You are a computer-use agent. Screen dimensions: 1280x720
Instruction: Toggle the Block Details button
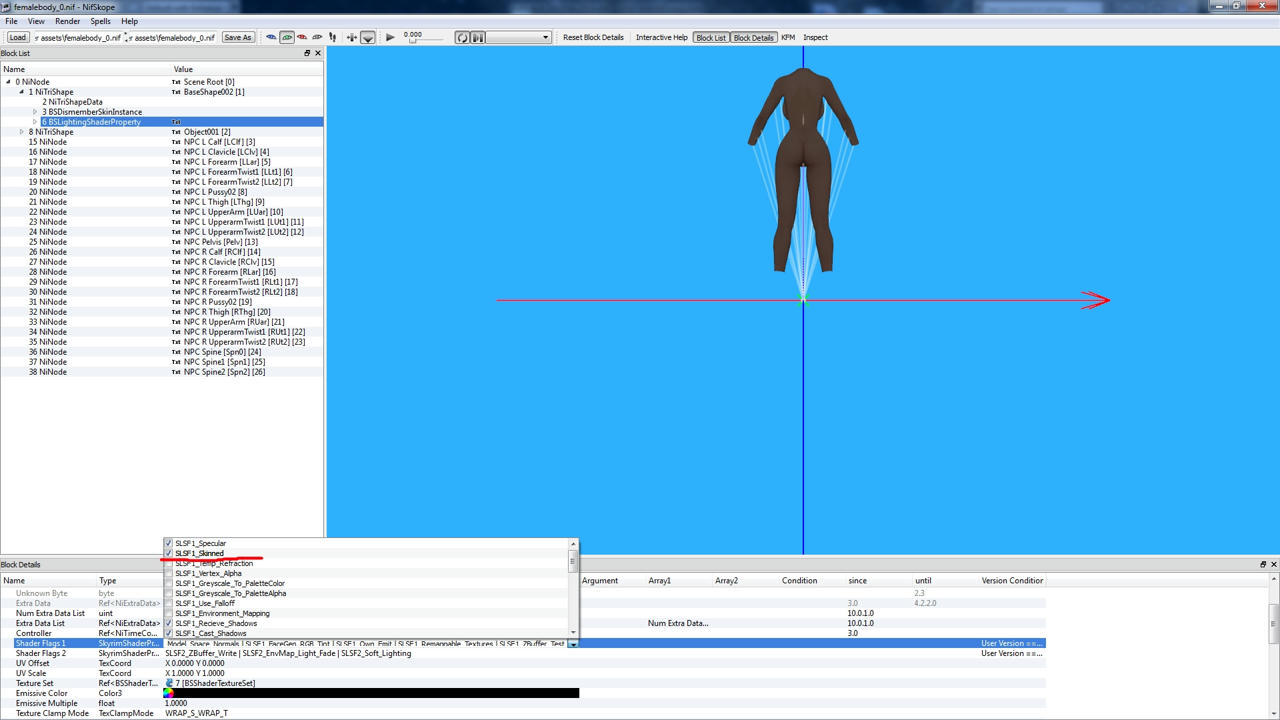coord(753,37)
